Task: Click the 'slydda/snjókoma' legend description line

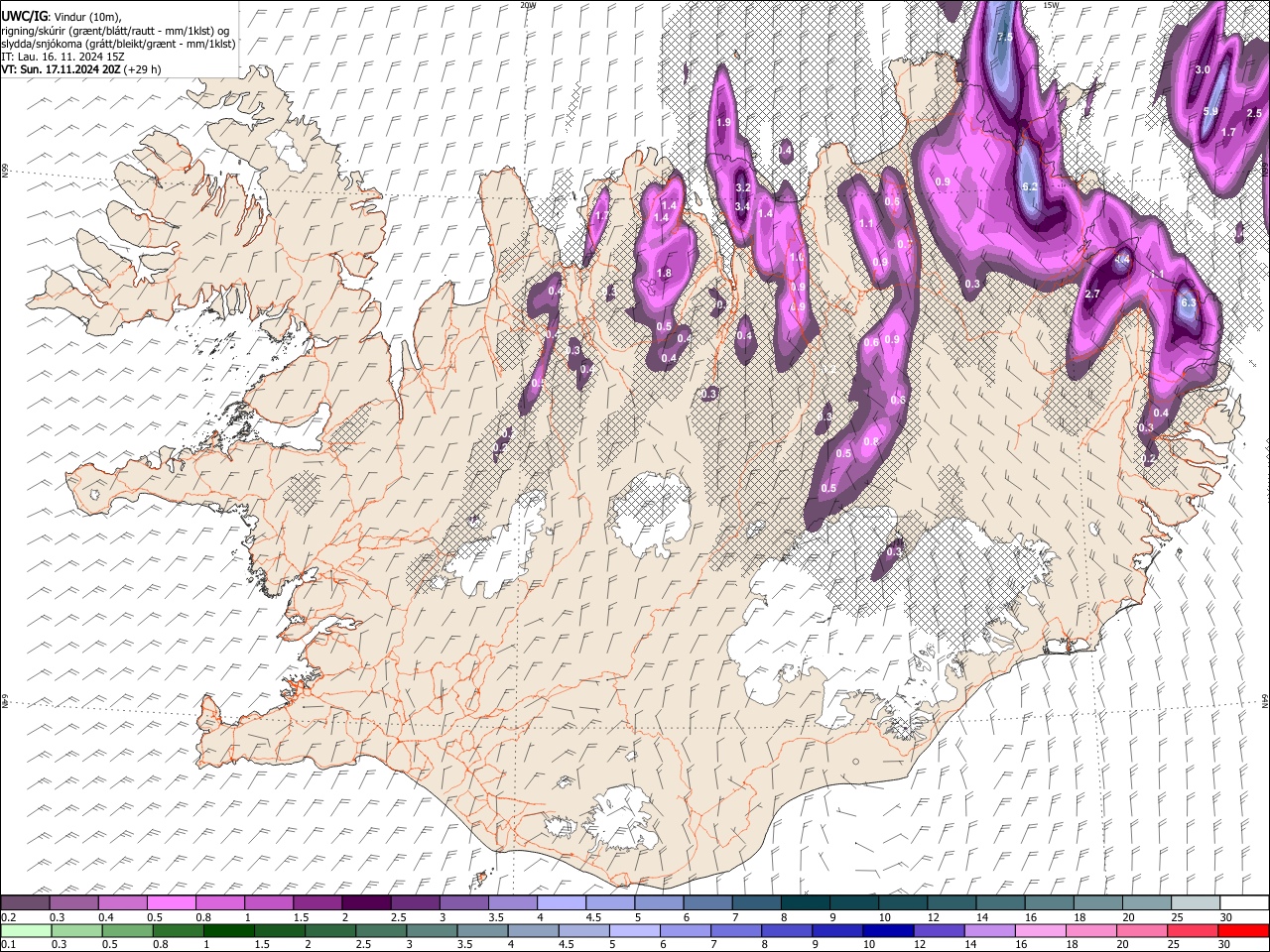Action: 118,44
